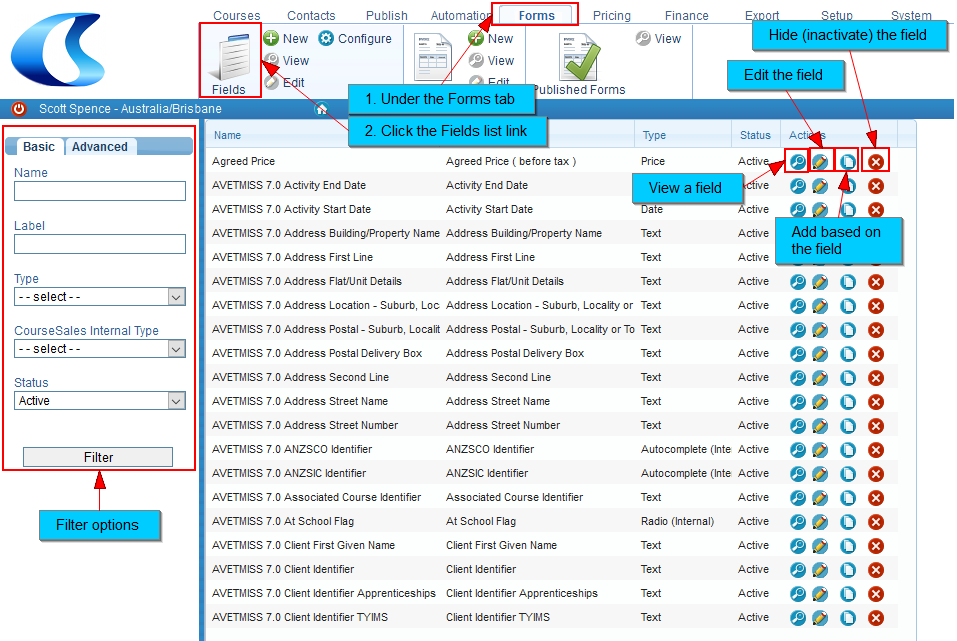
Task: Open the Status dropdown showing Active
Action: pos(100,400)
